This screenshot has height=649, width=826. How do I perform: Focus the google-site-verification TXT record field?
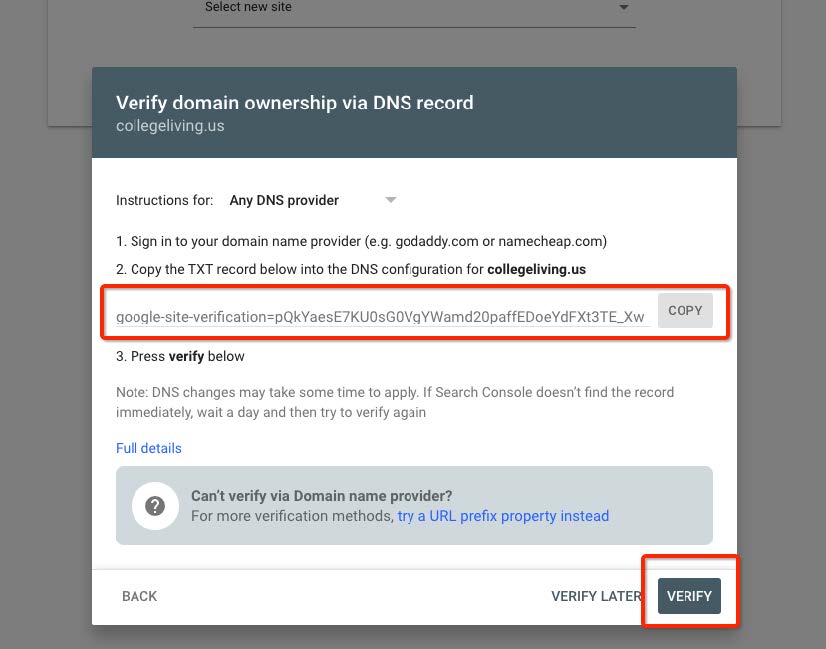383,316
